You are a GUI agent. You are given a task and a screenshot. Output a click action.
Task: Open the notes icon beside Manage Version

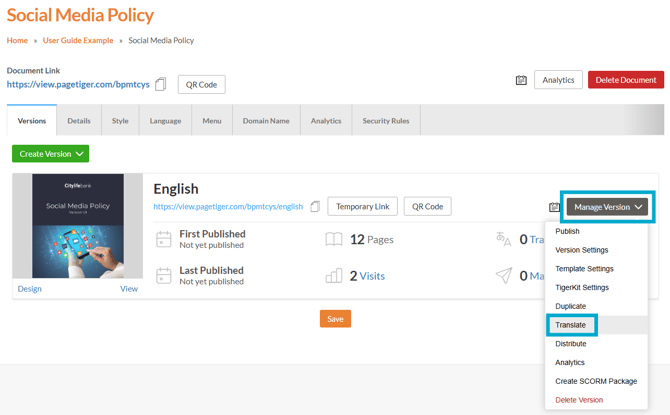point(554,207)
